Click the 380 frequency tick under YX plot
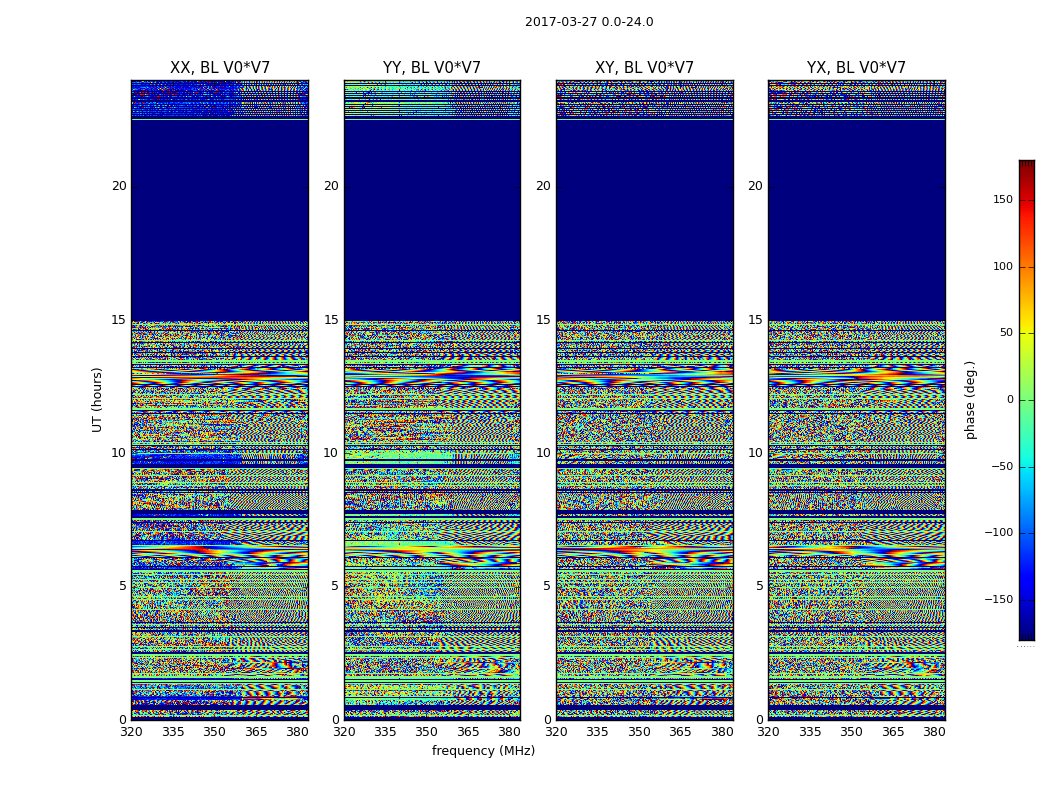The width and height of the screenshot is (1050, 800). click(934, 732)
